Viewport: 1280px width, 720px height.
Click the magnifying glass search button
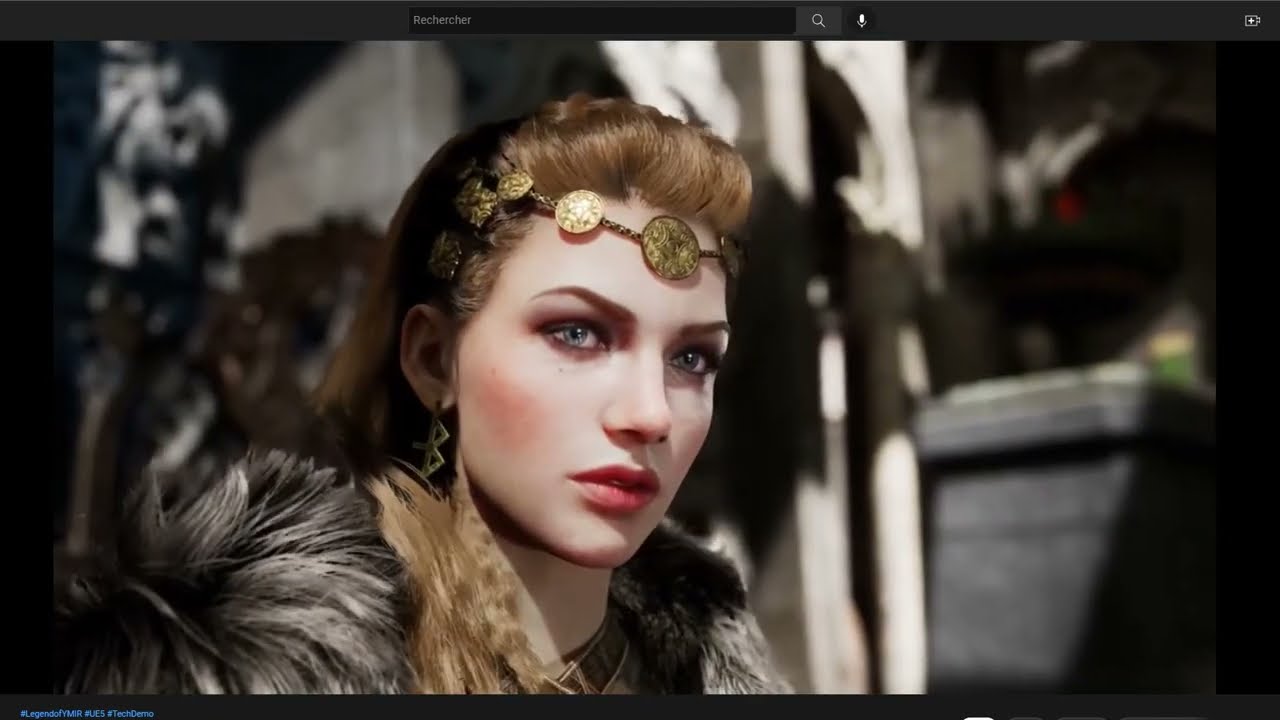[x=818, y=20]
